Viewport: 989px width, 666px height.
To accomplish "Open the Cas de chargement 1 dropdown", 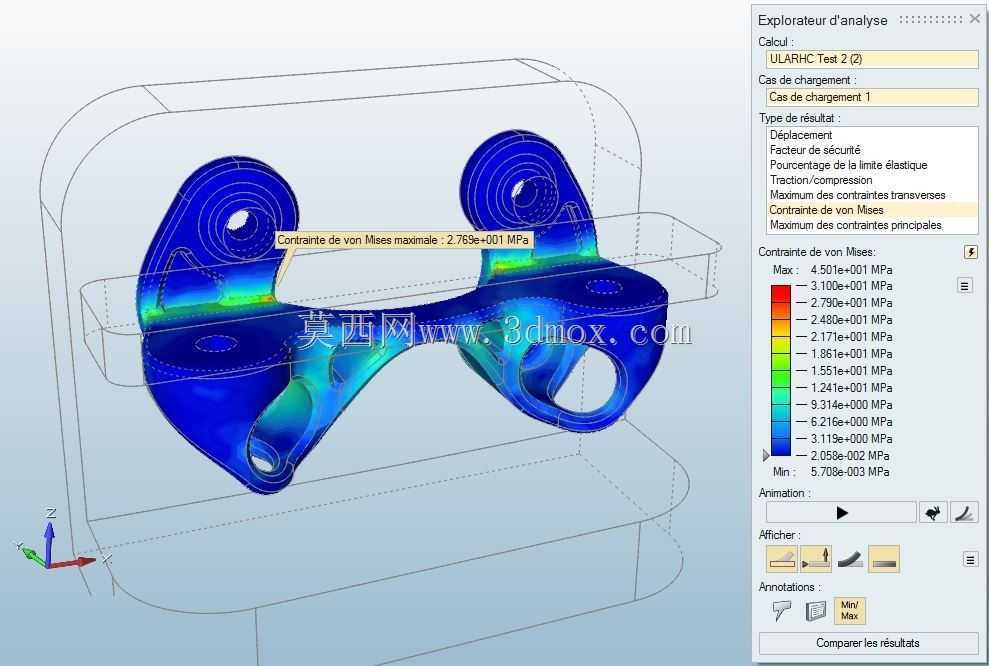I will [x=872, y=97].
